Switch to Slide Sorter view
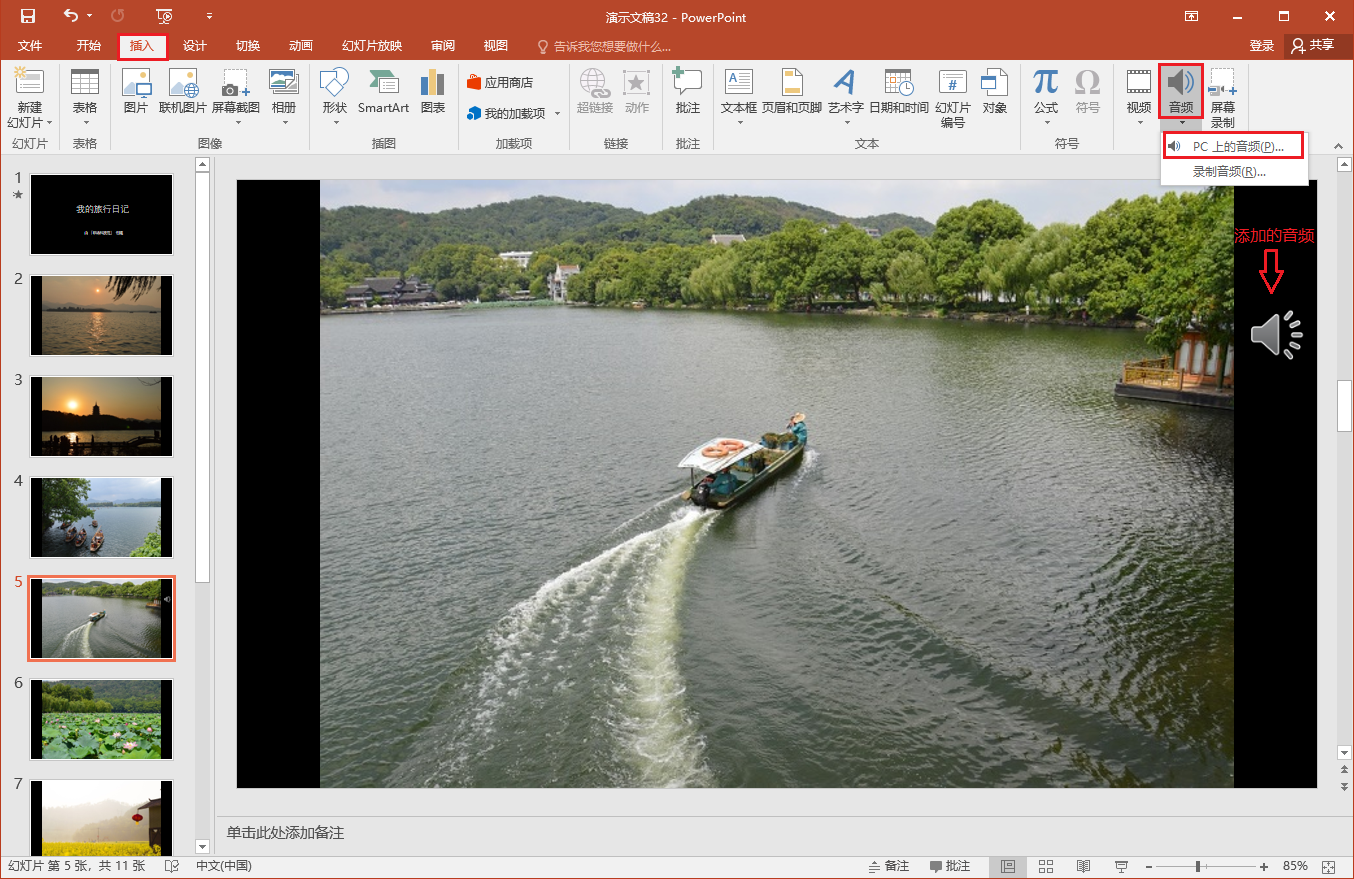Screen dimensions: 1354x879 click(x=1046, y=866)
